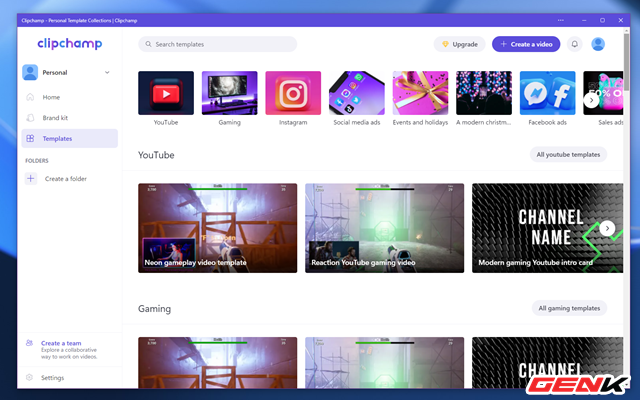Click the team people icon
This screenshot has height=400, width=640.
pyautogui.click(x=29, y=343)
